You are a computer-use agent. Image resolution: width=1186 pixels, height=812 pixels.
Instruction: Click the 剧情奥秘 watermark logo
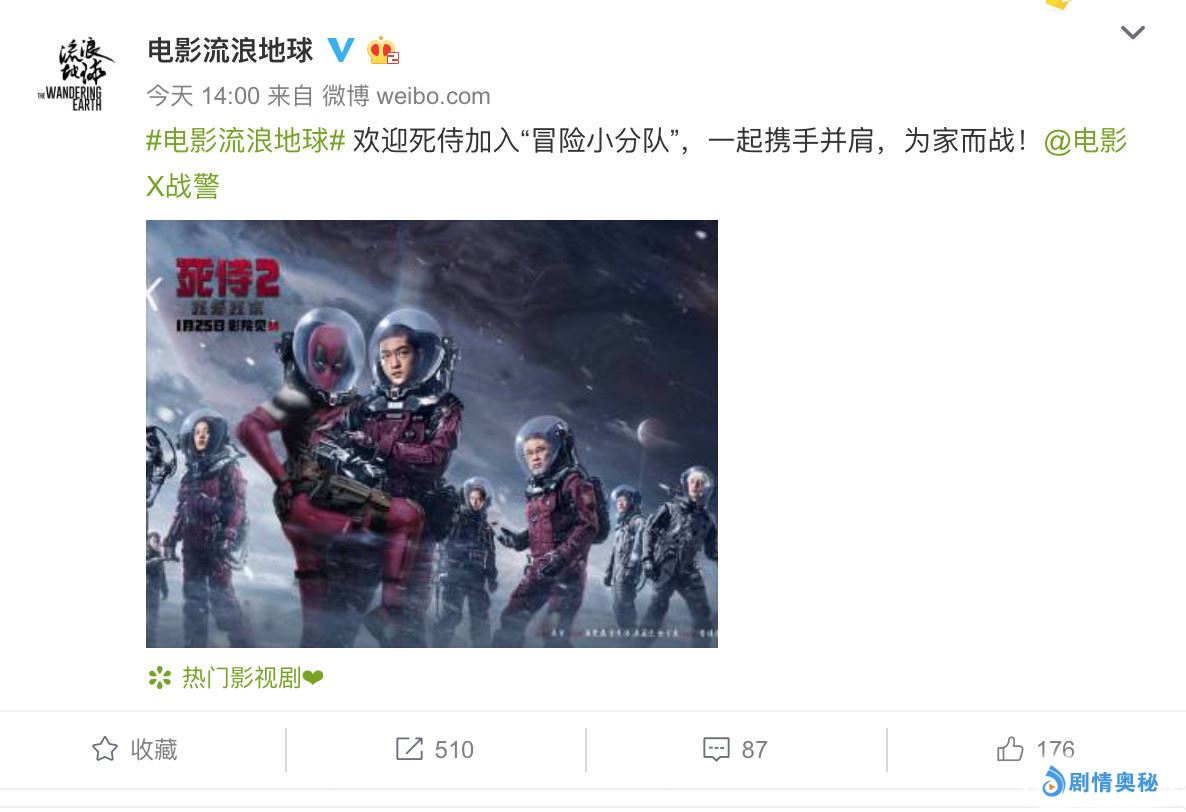[1100, 783]
